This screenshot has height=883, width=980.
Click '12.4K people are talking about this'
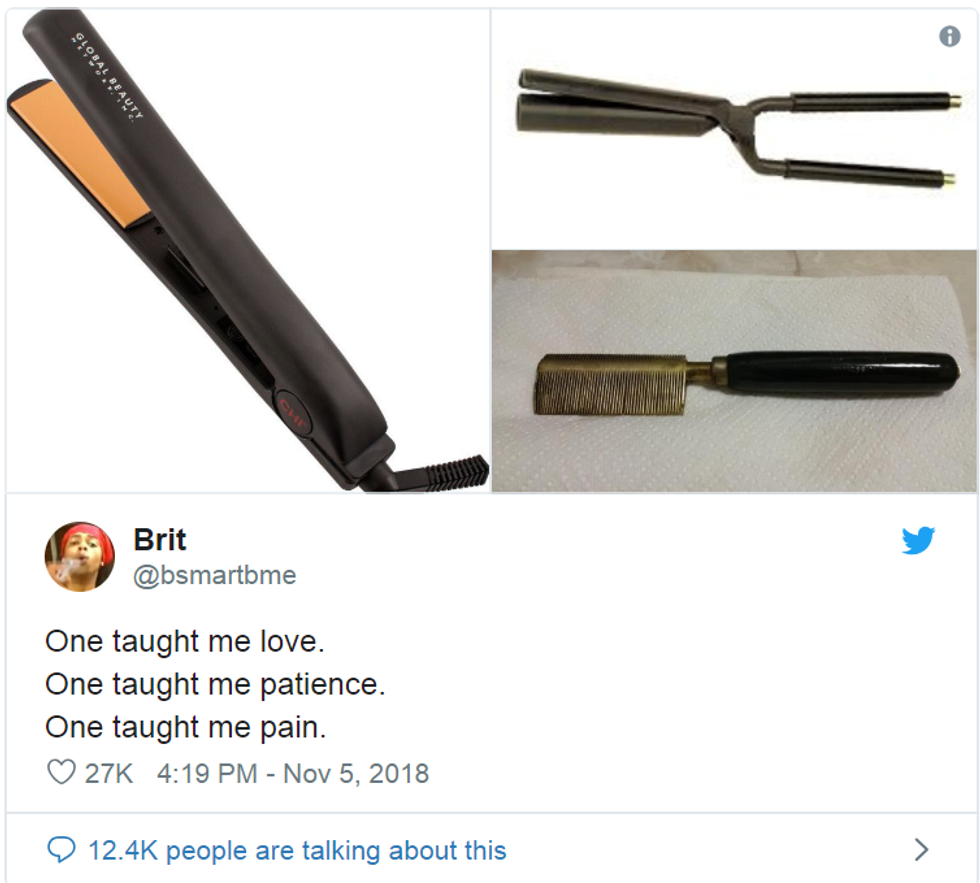point(298,851)
